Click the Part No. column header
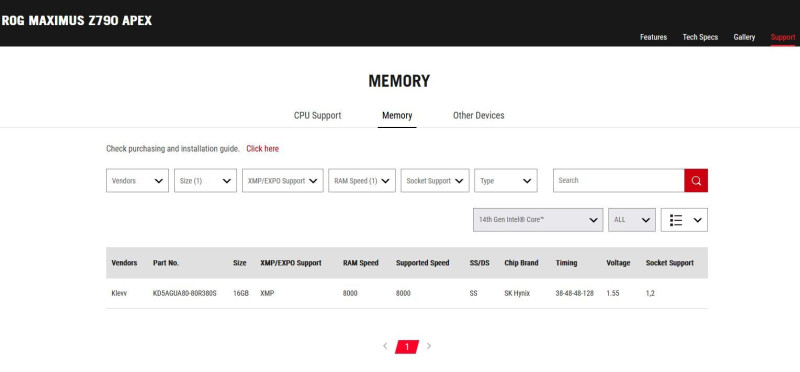 pyautogui.click(x=166, y=263)
